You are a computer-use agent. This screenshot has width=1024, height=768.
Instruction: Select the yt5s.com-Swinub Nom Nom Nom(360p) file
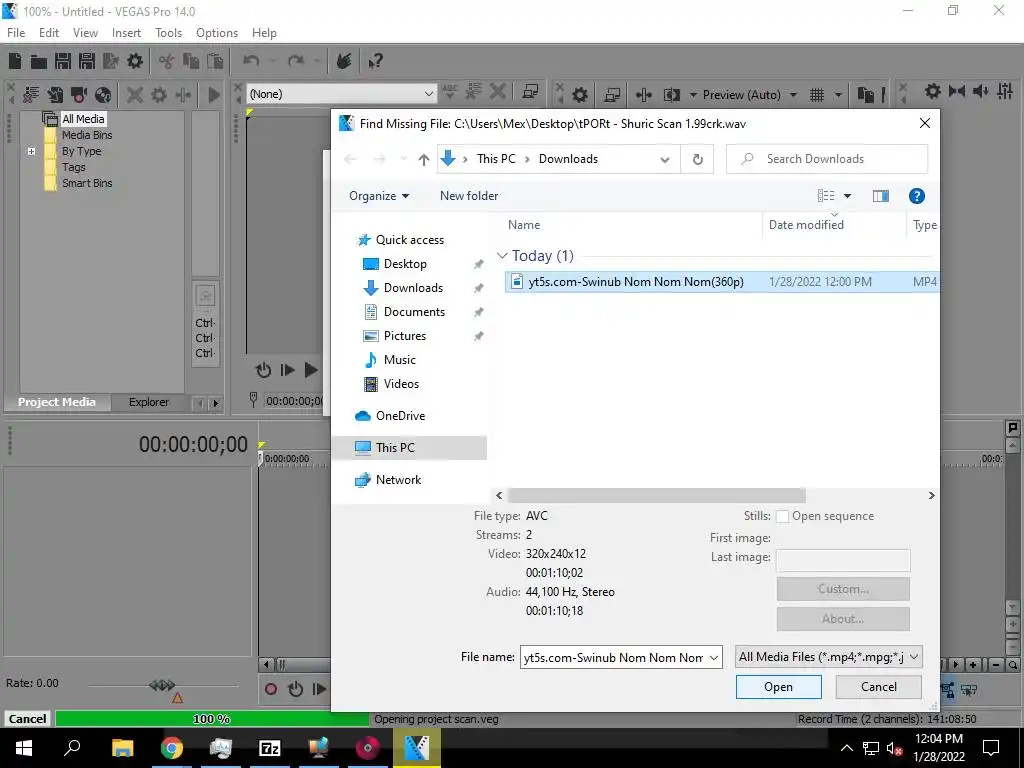pos(722,282)
